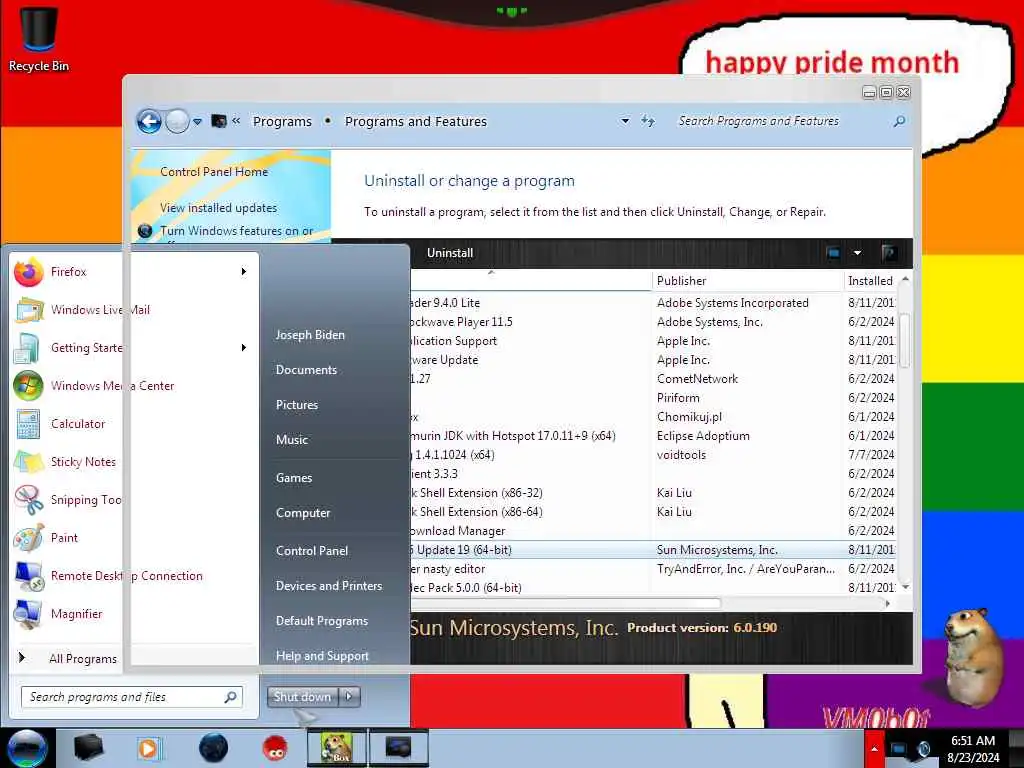Click Search programs and files field
Viewport: 1024px width, 768px height.
pos(132,697)
